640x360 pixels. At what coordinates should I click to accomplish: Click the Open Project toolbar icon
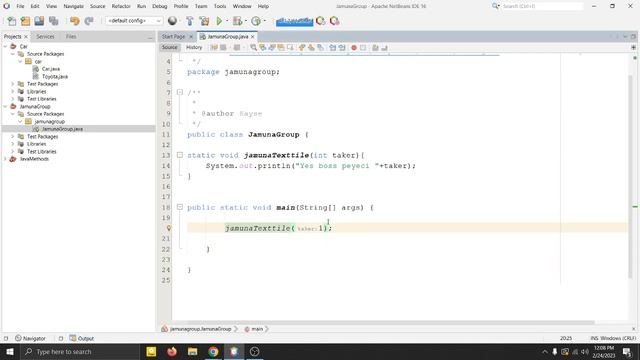coord(39,21)
